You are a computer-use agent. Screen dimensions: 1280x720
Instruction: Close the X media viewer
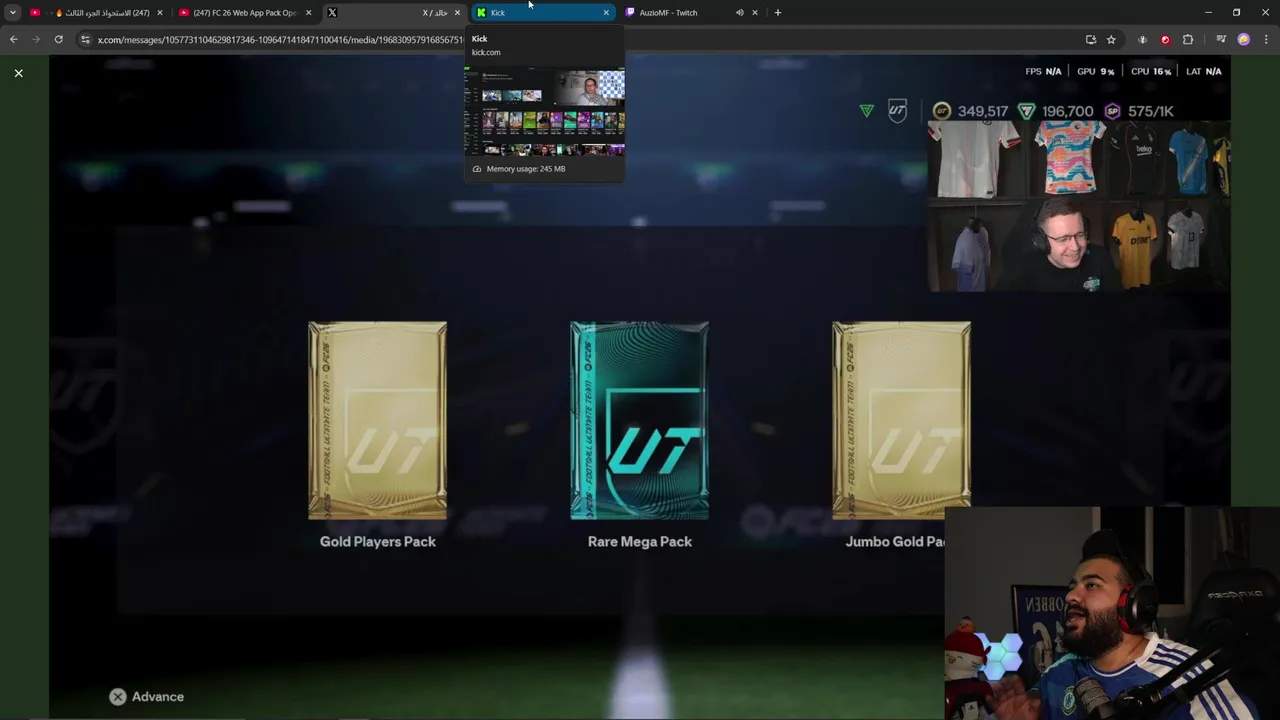18,73
